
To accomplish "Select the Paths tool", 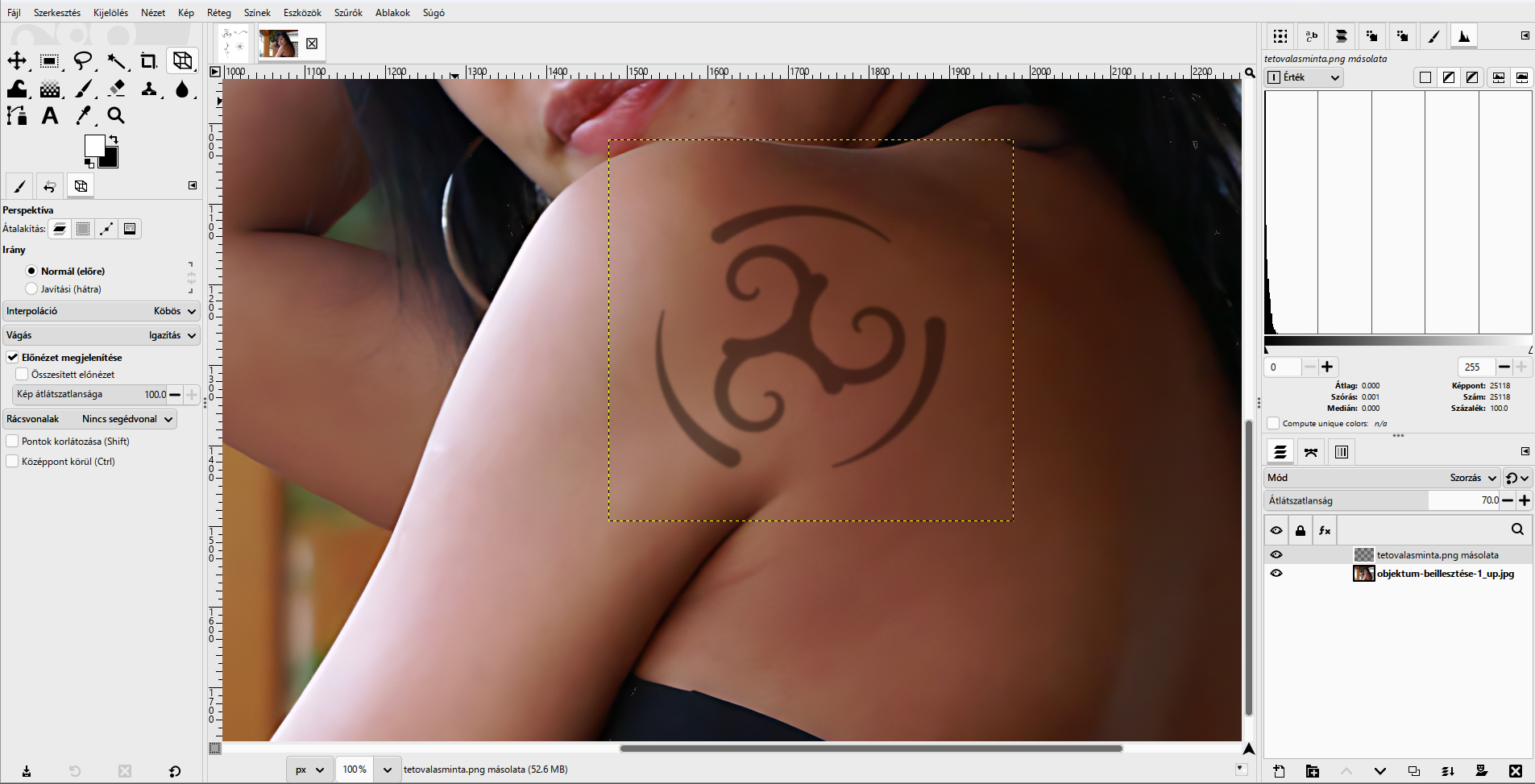I will pyautogui.click(x=17, y=116).
